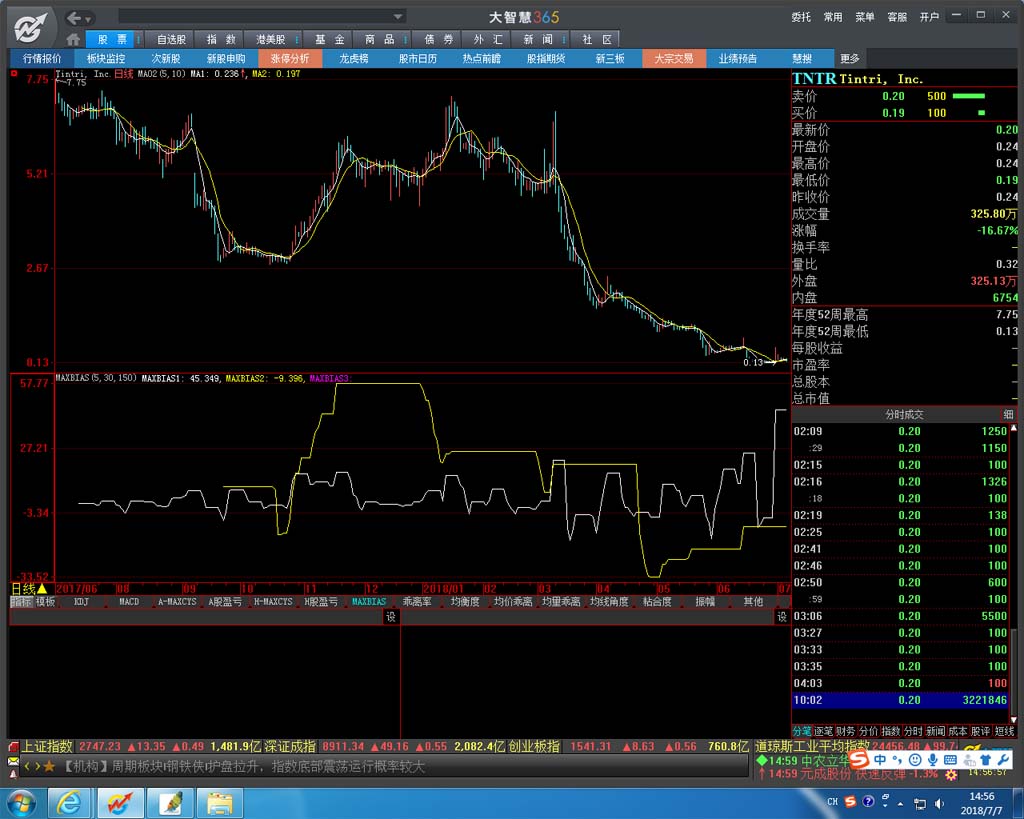The height and width of the screenshot is (819, 1024).
Task: Select the 10:02 trade row
Action: pyautogui.click(x=901, y=700)
